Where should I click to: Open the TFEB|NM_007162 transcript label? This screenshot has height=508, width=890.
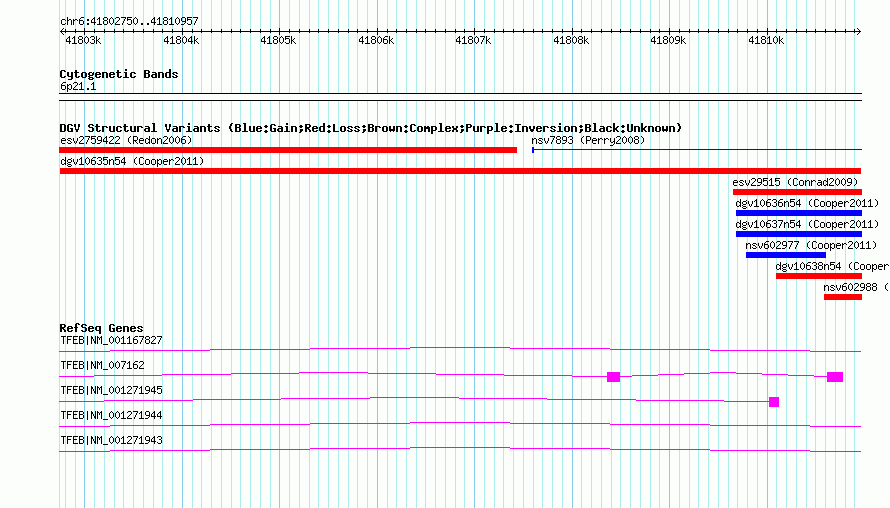[102, 366]
